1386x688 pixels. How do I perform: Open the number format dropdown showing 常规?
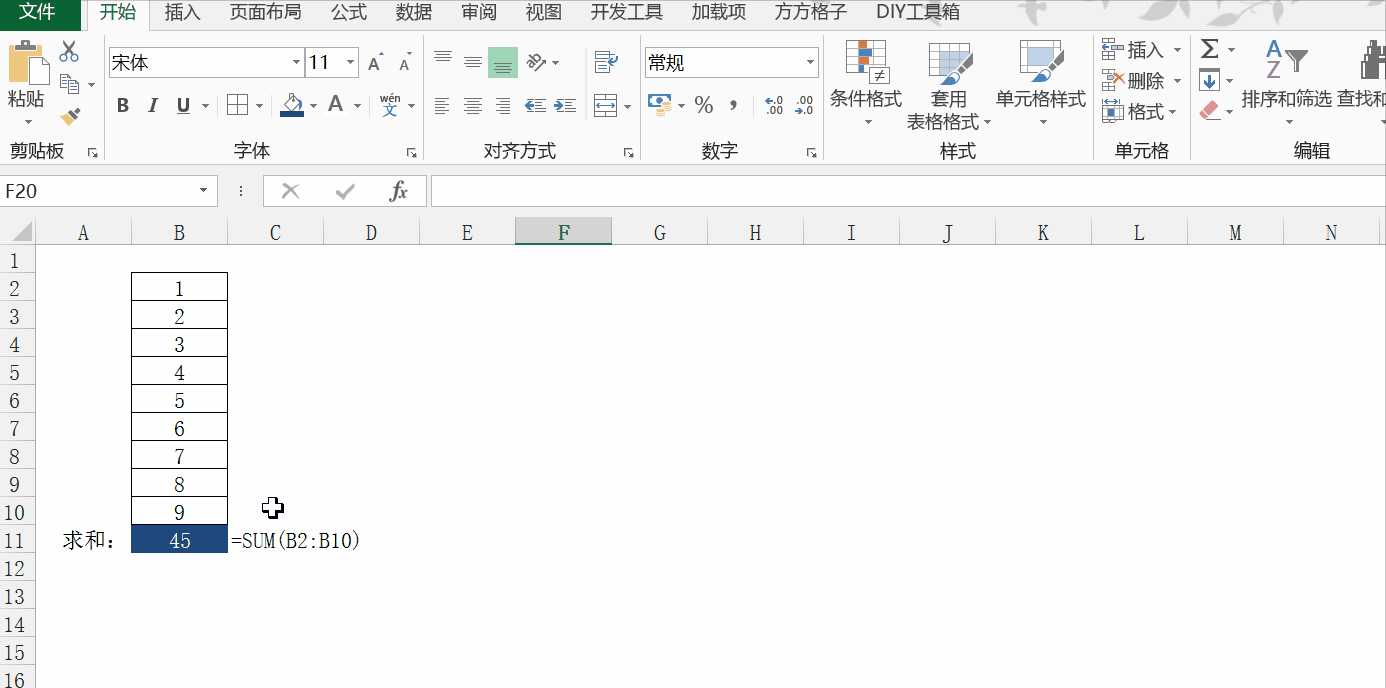tap(811, 63)
